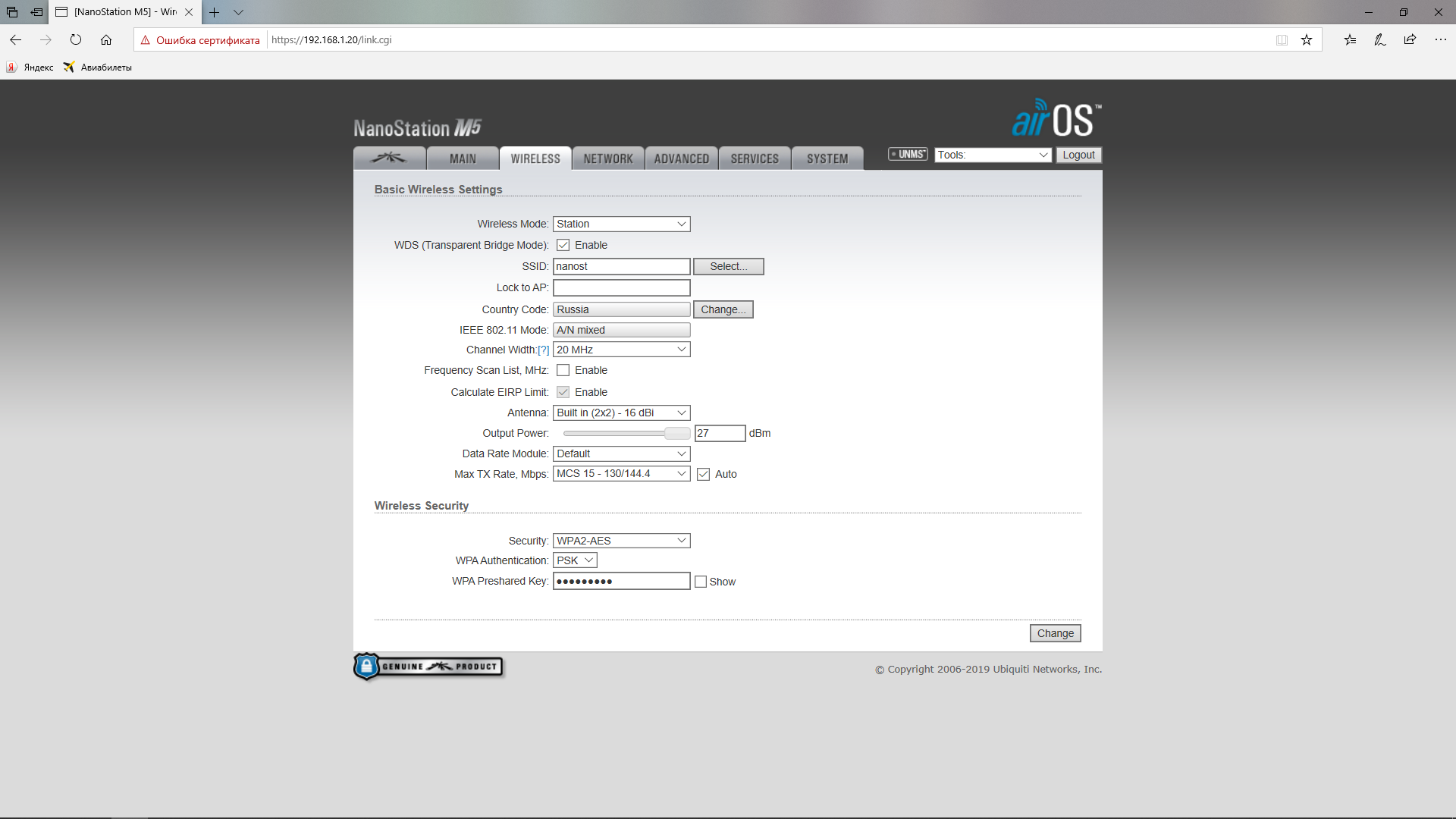
Task: Click the Logout button
Action: coord(1078,155)
